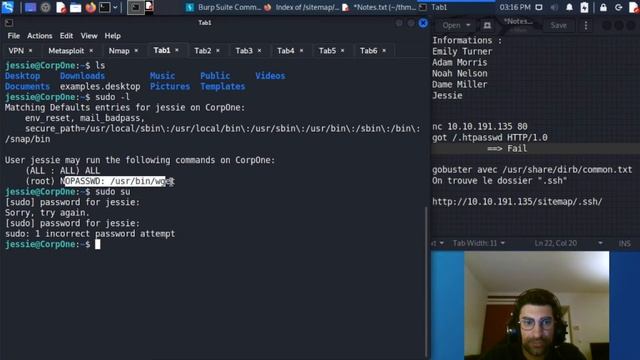Close the terminal window with blue X

[423, 23]
